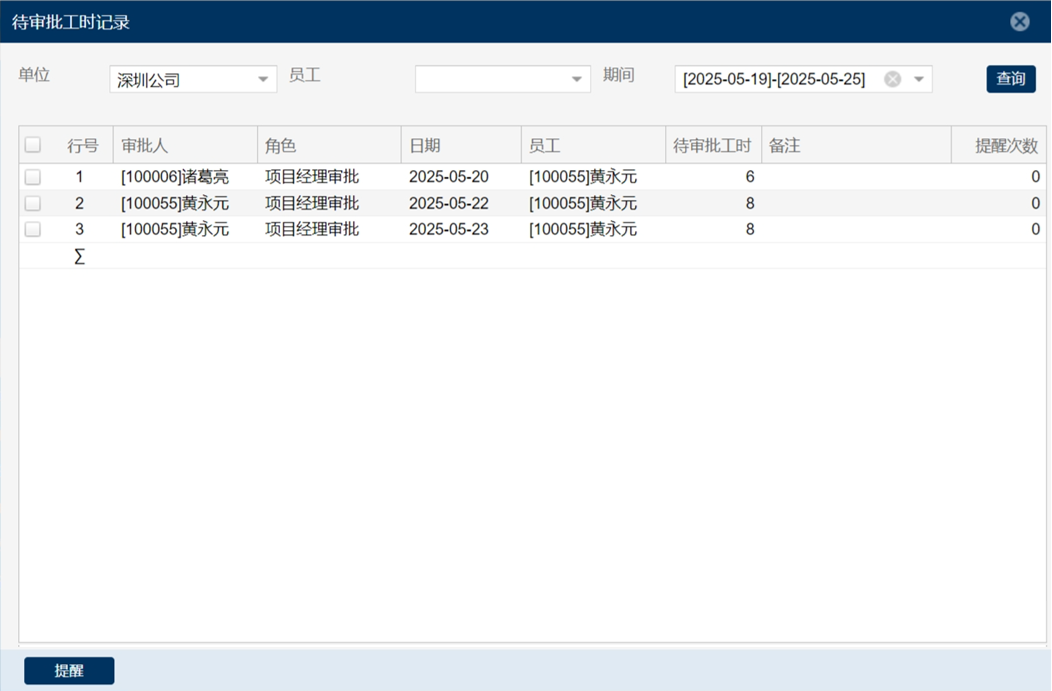
Task: Open the 期间 period dropdown arrow
Action: pos(919,79)
